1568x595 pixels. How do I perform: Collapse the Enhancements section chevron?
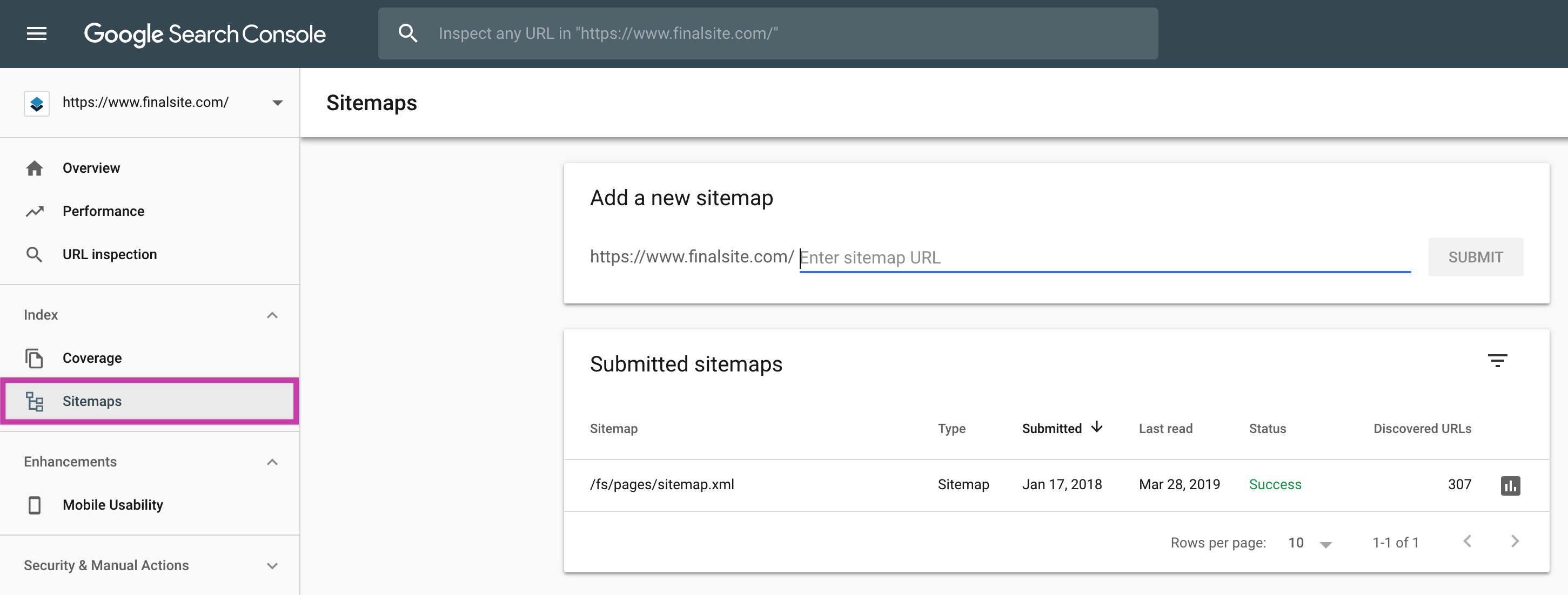[272, 462]
